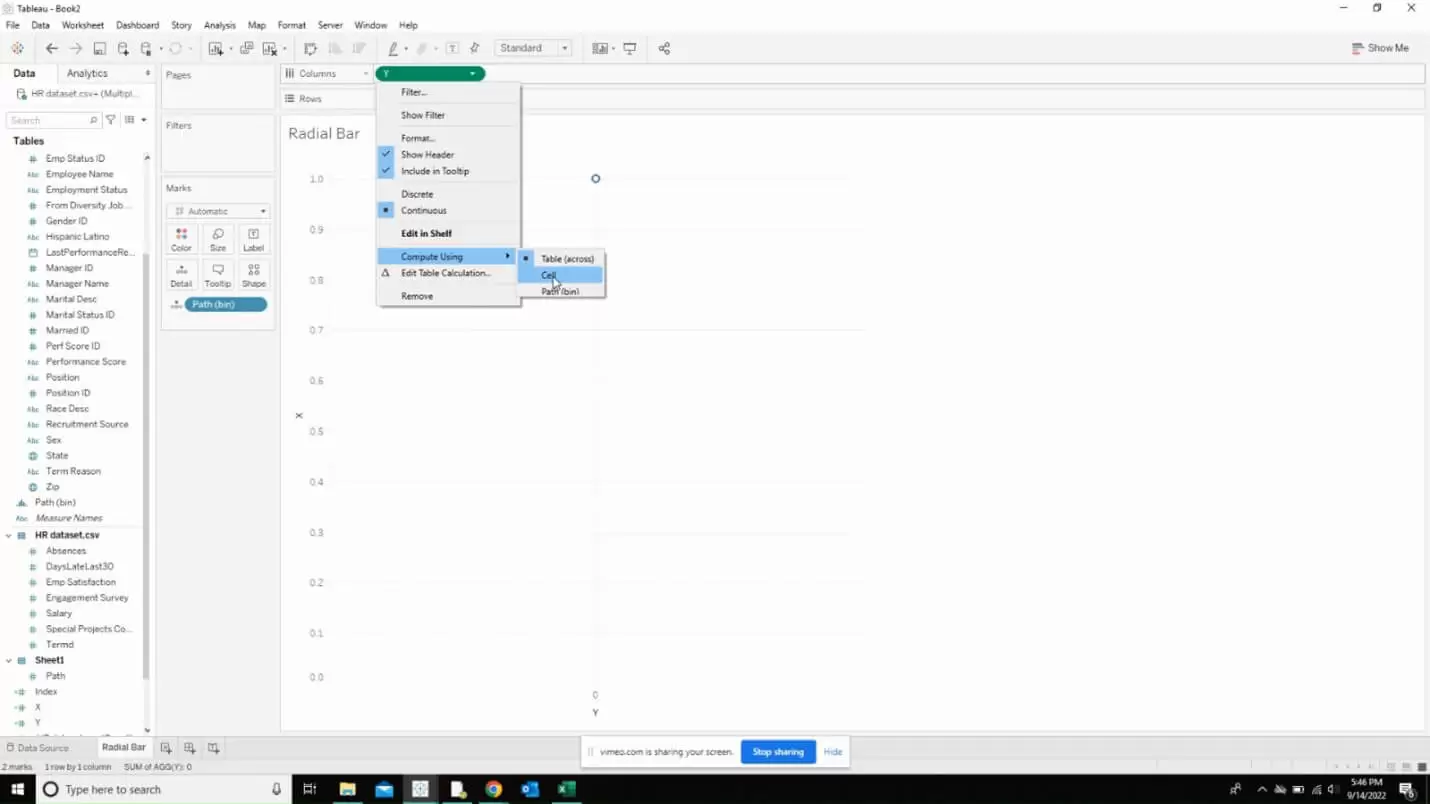Screen dimensions: 1430x804
Task: Open Tooltip in the Marks card
Action: (218, 275)
